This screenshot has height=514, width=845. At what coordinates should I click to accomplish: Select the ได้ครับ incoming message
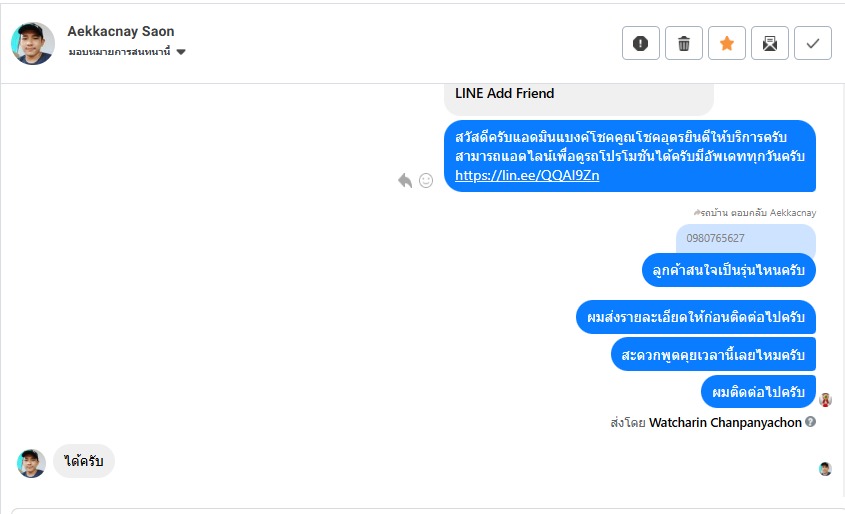click(x=84, y=461)
